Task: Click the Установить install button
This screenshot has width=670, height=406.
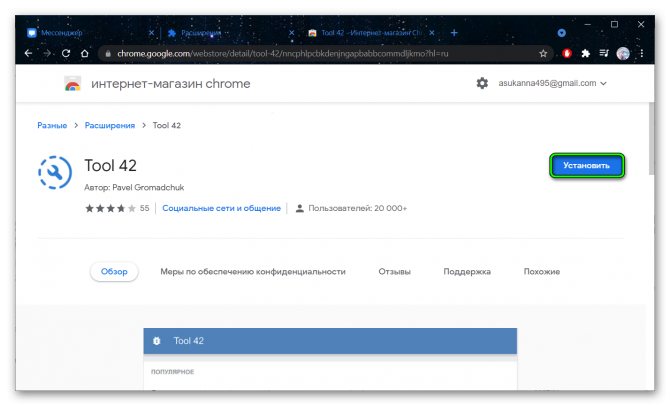Action: (x=586, y=165)
